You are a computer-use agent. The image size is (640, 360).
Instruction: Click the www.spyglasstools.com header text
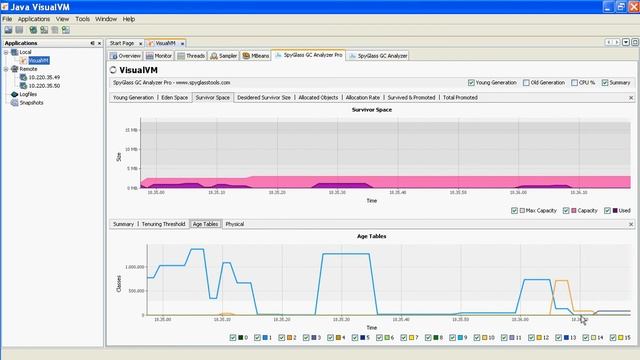(x=203, y=82)
